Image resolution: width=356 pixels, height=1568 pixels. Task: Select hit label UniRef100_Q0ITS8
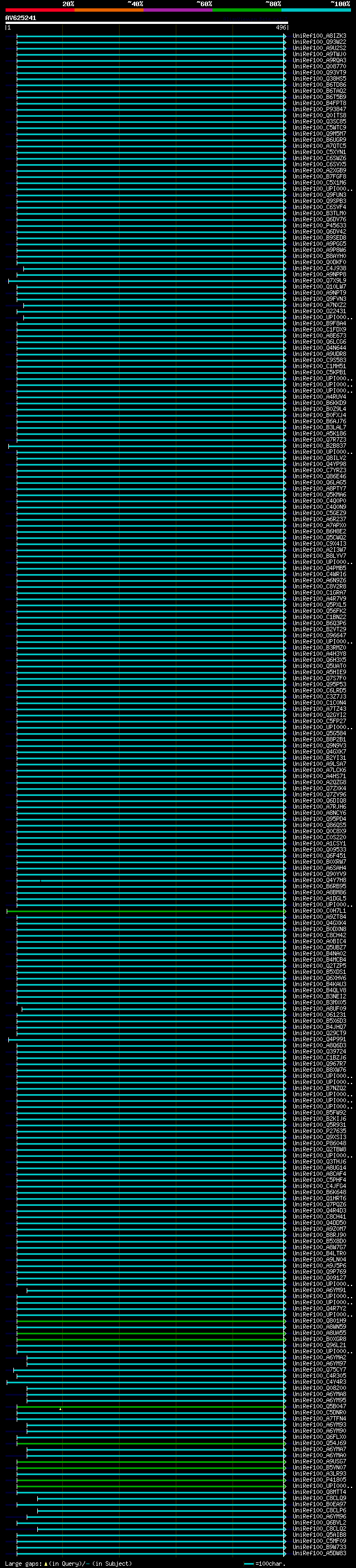(319, 116)
